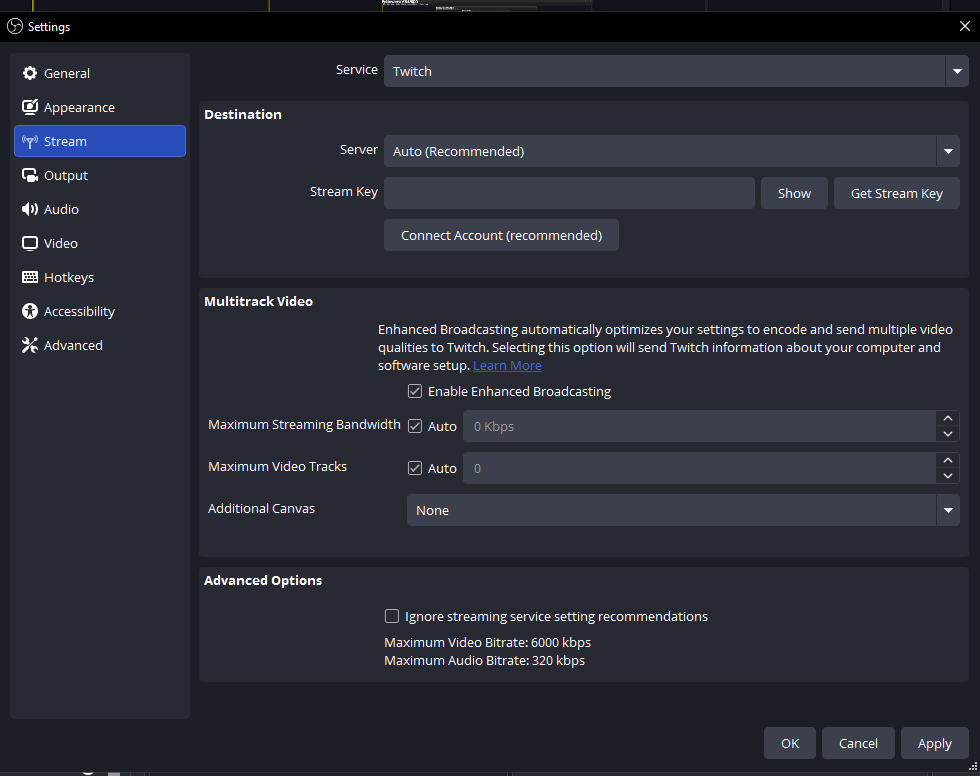This screenshot has height=776, width=980.
Task: Click Connect Account (recommended)
Action: [501, 234]
